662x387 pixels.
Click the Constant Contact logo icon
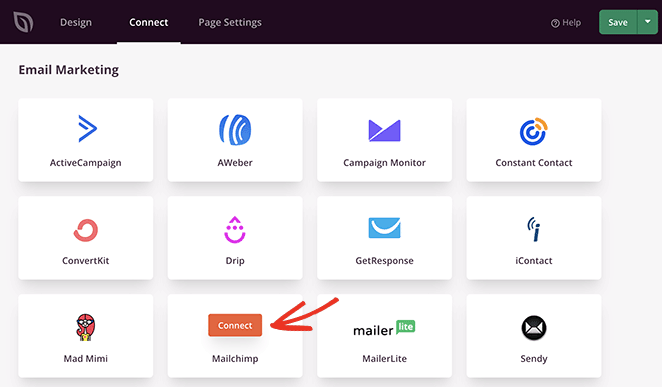coord(534,131)
